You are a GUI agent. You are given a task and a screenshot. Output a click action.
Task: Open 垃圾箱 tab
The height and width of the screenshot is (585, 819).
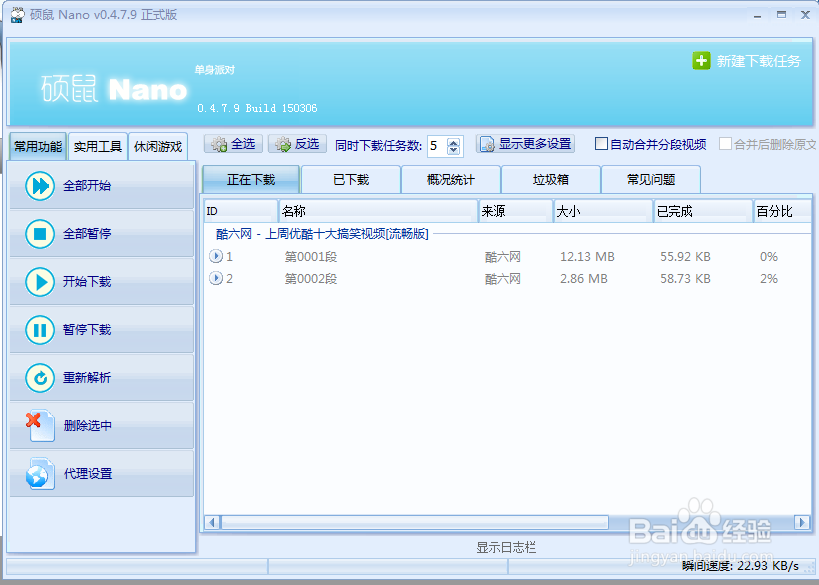(551, 180)
